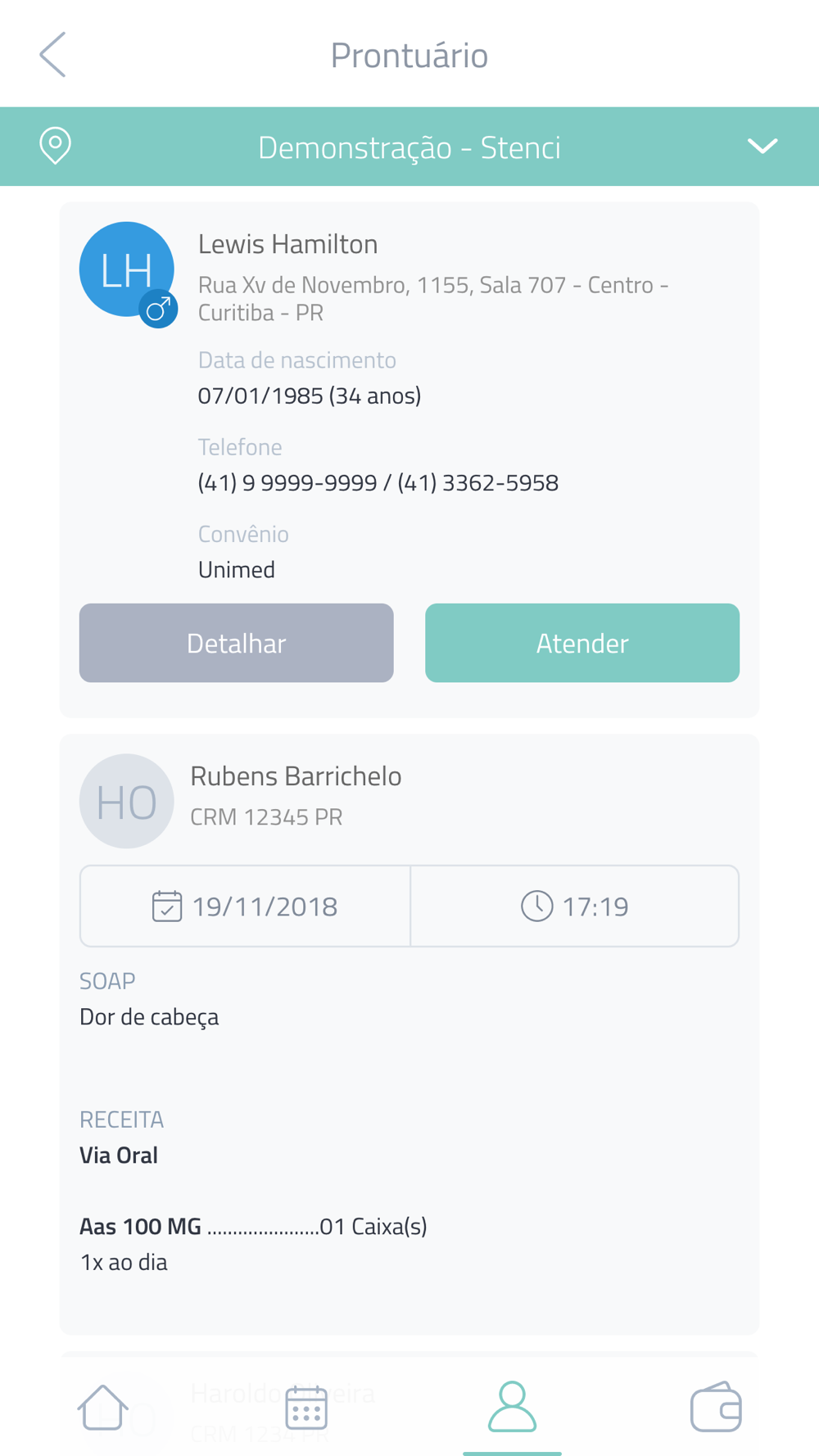Screen dimensions: 819x1456
Task: Tap the patient name Lewis Hamilton
Action: [287, 244]
